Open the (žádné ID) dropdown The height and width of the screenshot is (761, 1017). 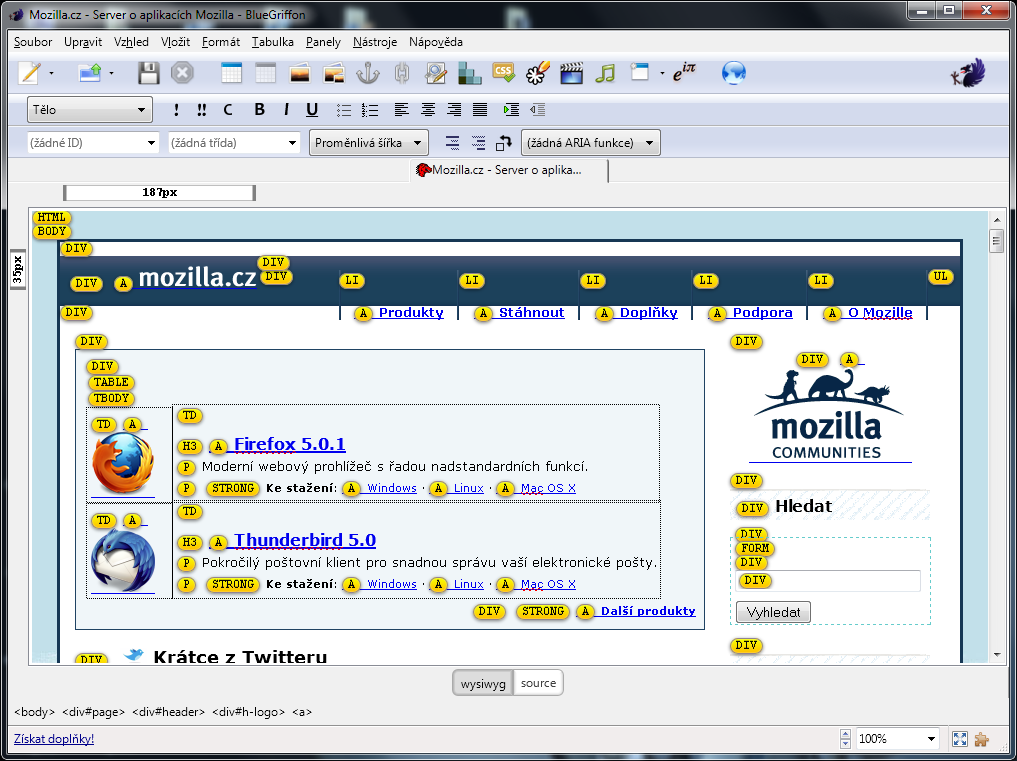click(x=93, y=143)
